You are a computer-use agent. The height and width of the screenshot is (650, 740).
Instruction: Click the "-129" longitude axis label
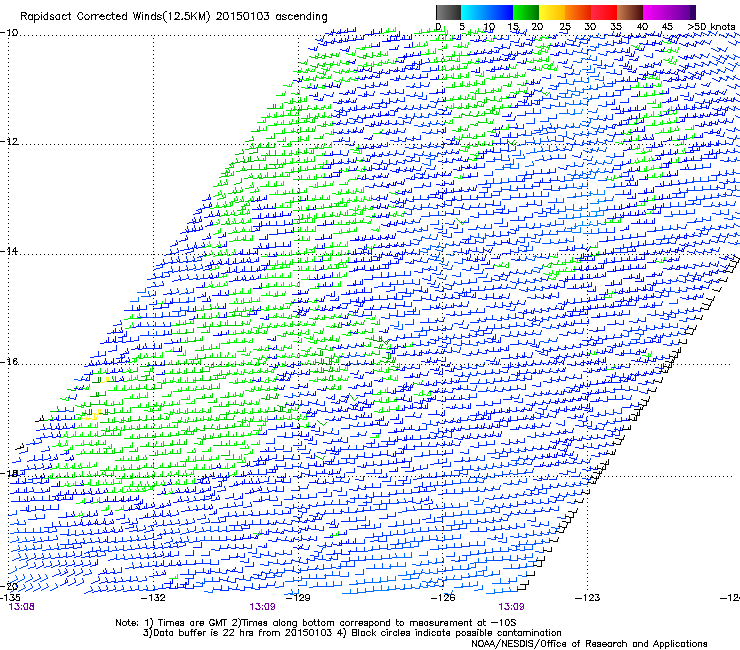pyautogui.click(x=298, y=598)
